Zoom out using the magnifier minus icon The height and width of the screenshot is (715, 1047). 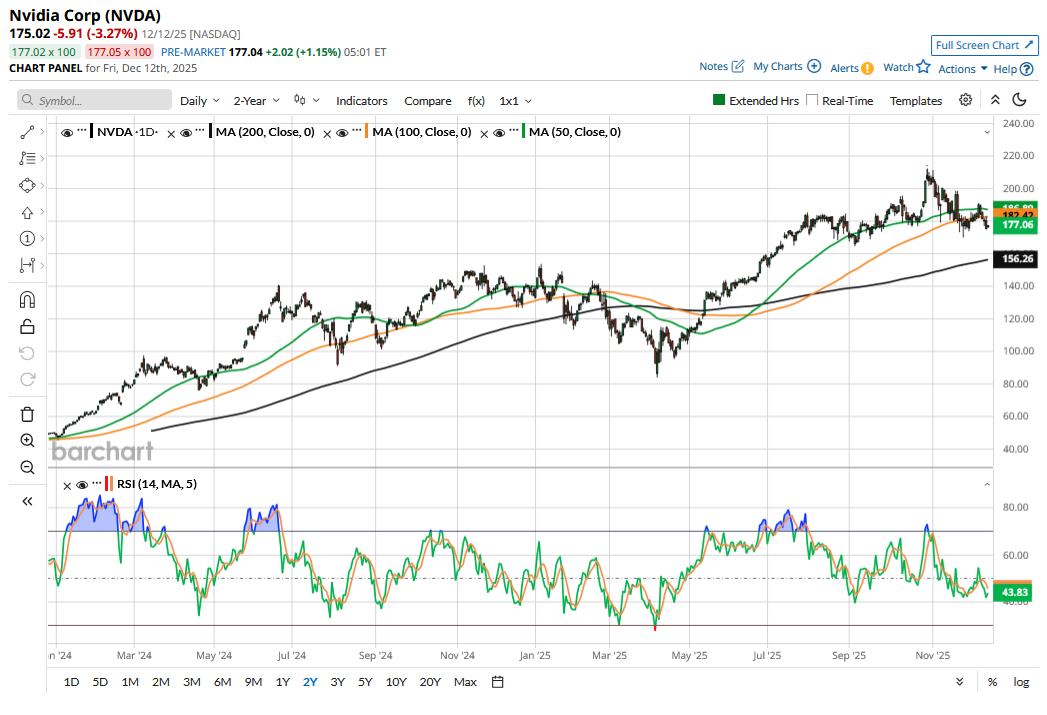tap(27, 467)
